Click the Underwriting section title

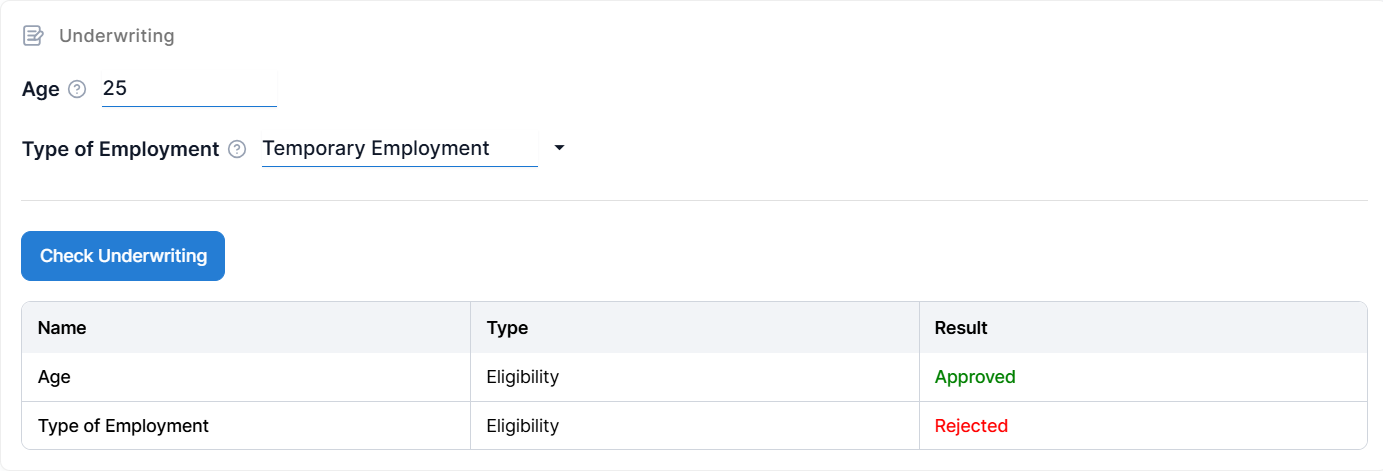click(116, 36)
